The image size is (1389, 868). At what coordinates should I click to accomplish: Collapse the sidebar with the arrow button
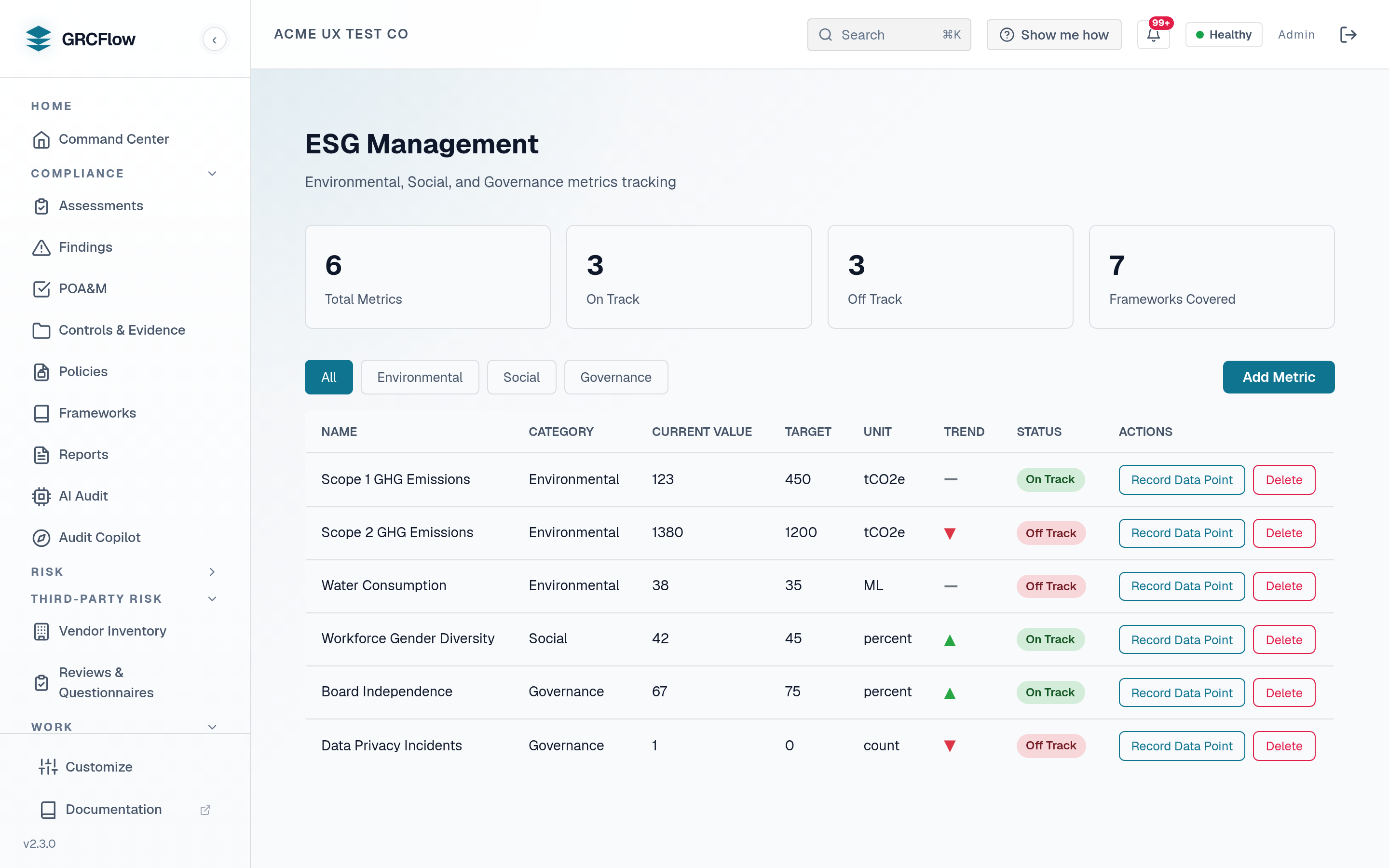tap(214, 39)
